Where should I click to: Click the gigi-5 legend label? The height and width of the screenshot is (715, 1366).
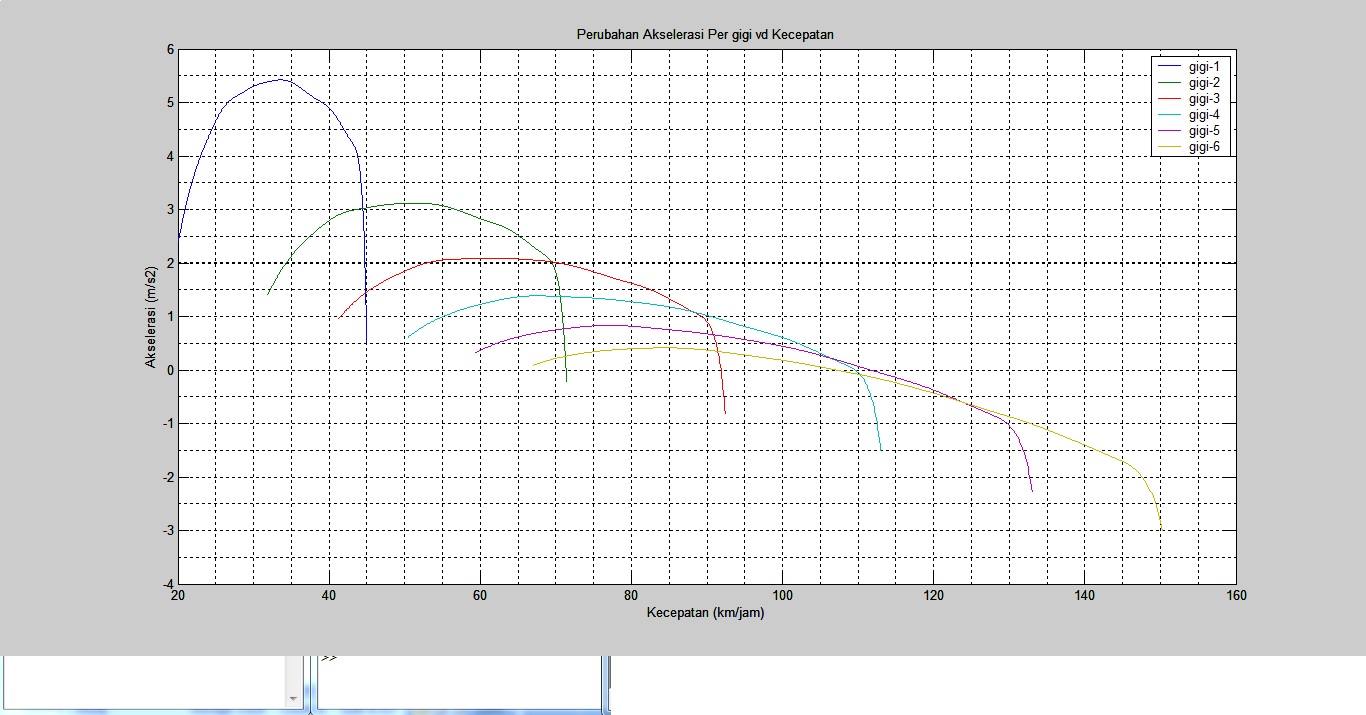[1204, 131]
